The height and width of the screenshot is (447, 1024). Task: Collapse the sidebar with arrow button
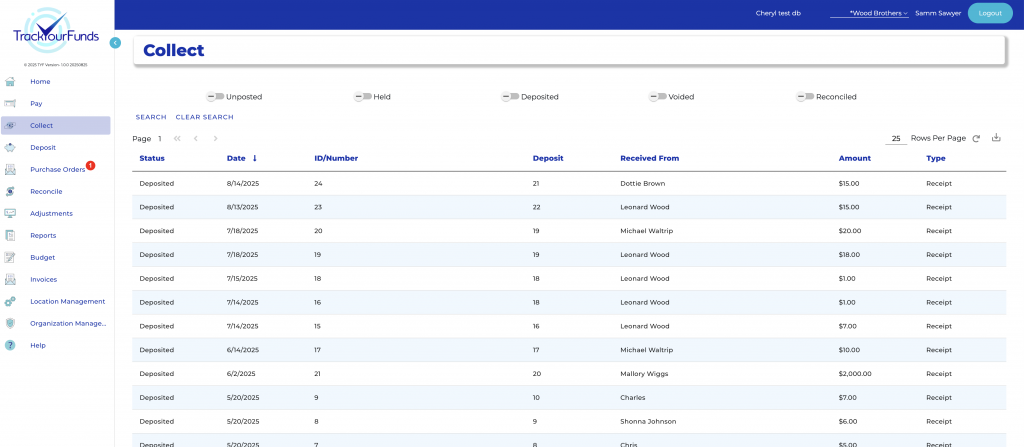(x=115, y=43)
